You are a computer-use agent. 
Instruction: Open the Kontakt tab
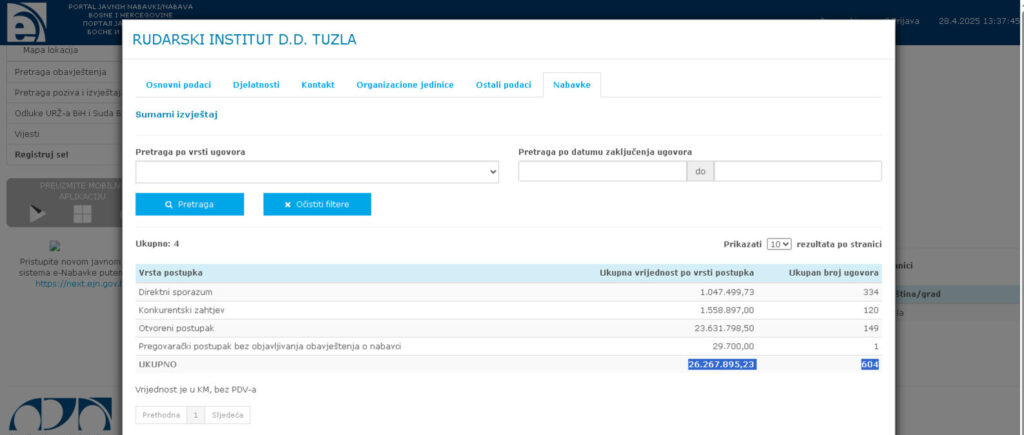[x=318, y=85]
